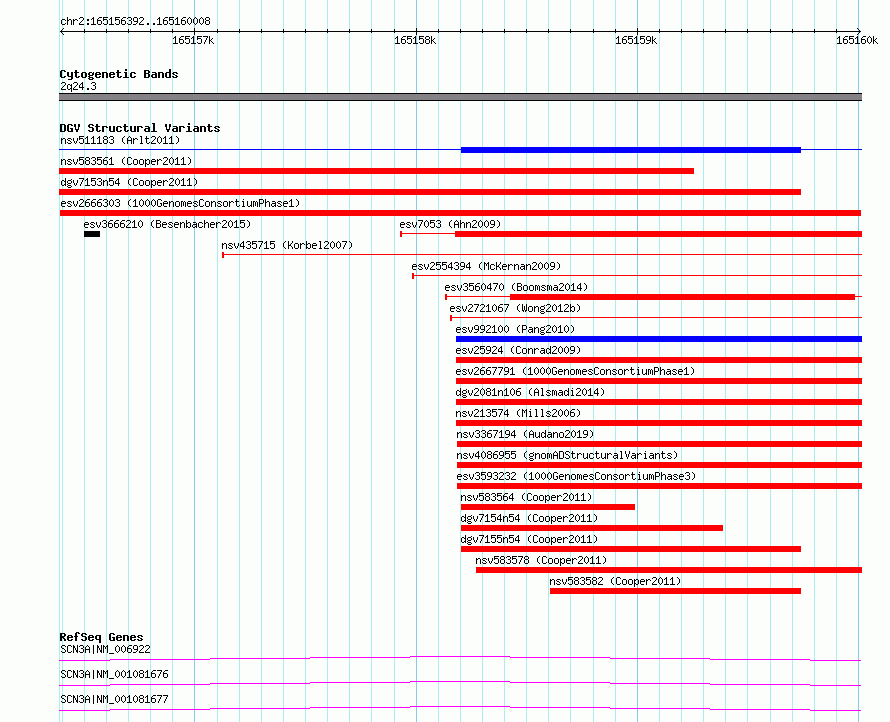Click the red nsv583582 variant bar
The image size is (890, 722).
pyautogui.click(x=675, y=591)
